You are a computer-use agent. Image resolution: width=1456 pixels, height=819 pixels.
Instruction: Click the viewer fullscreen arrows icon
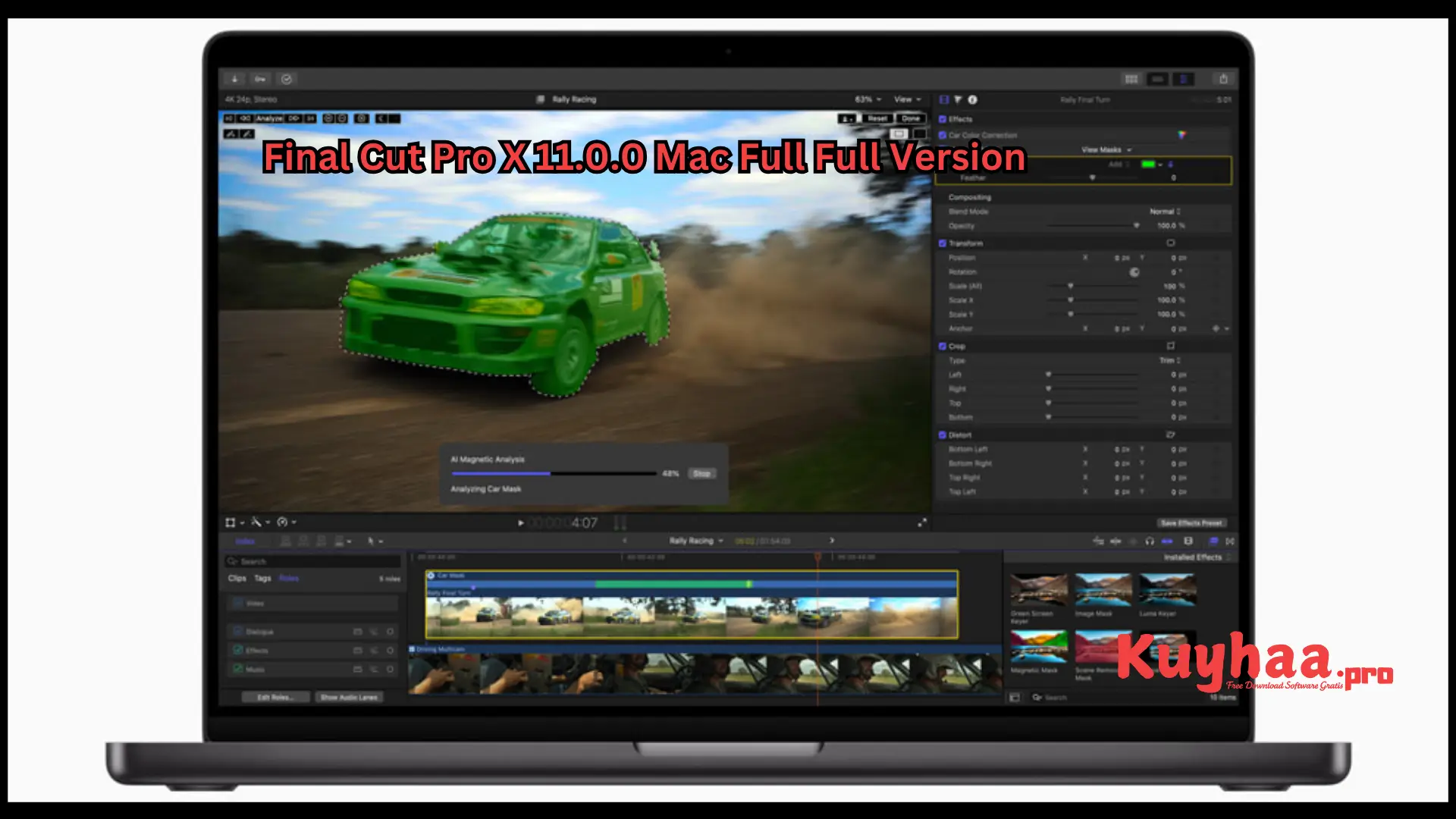(922, 522)
